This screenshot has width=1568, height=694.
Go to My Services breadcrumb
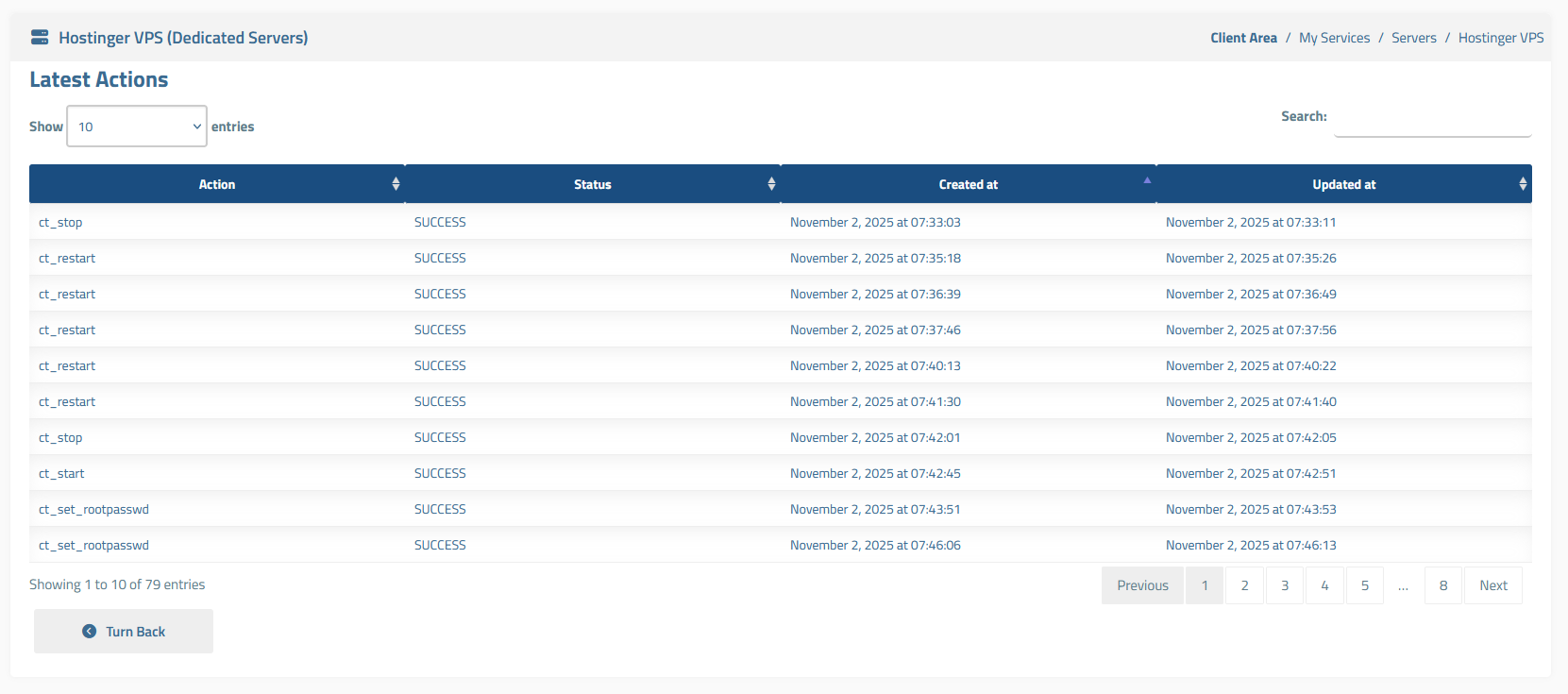(1334, 38)
